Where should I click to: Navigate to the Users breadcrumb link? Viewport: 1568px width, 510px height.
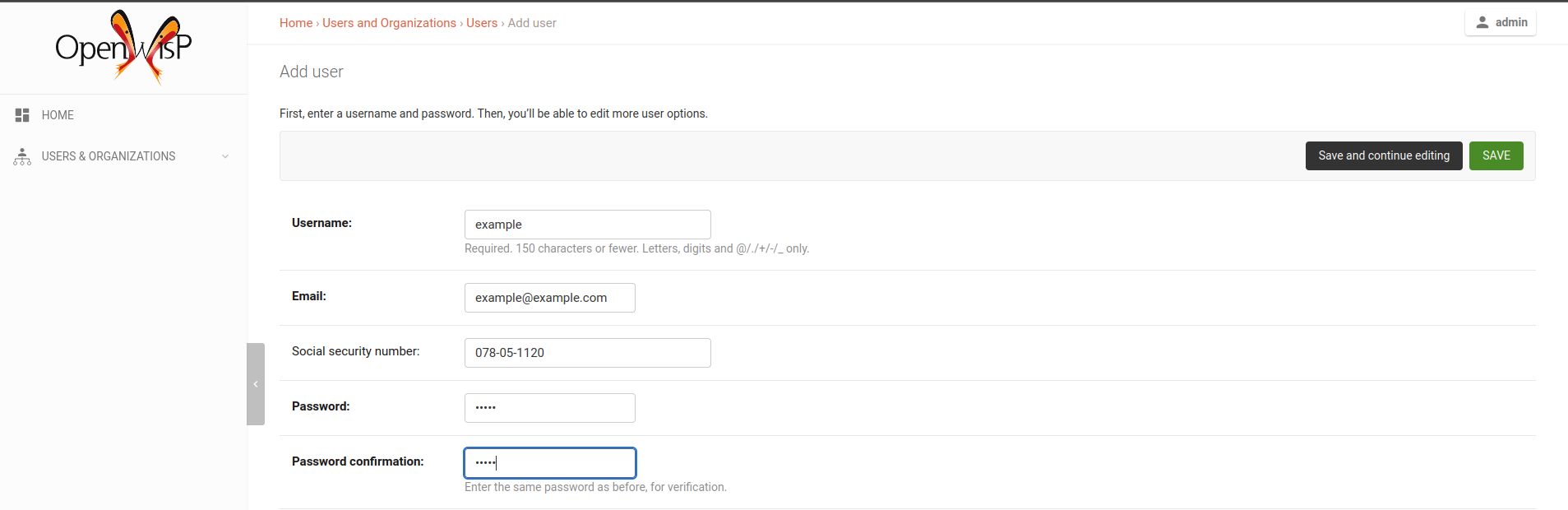(x=482, y=23)
